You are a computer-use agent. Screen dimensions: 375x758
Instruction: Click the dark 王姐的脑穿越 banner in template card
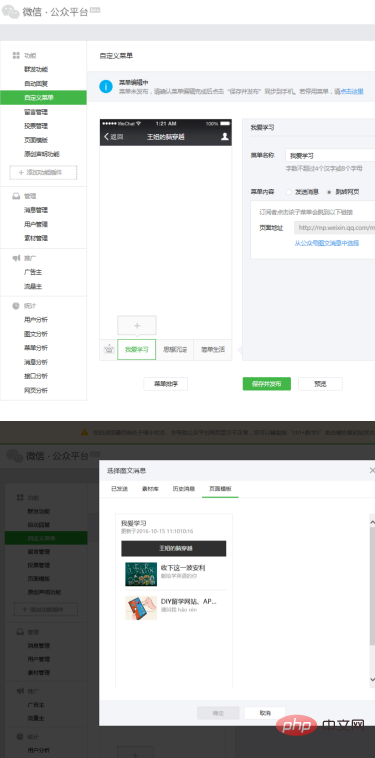pyautogui.click(x=173, y=549)
